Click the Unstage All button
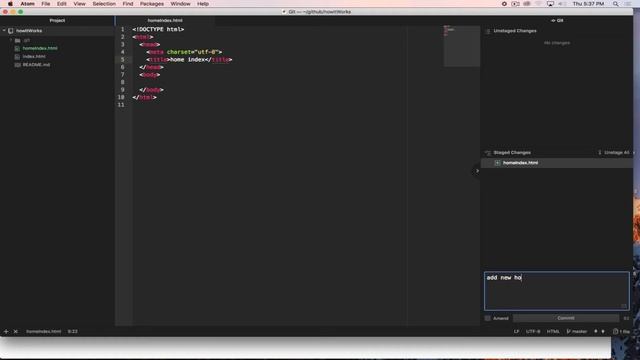 pyautogui.click(x=614, y=153)
